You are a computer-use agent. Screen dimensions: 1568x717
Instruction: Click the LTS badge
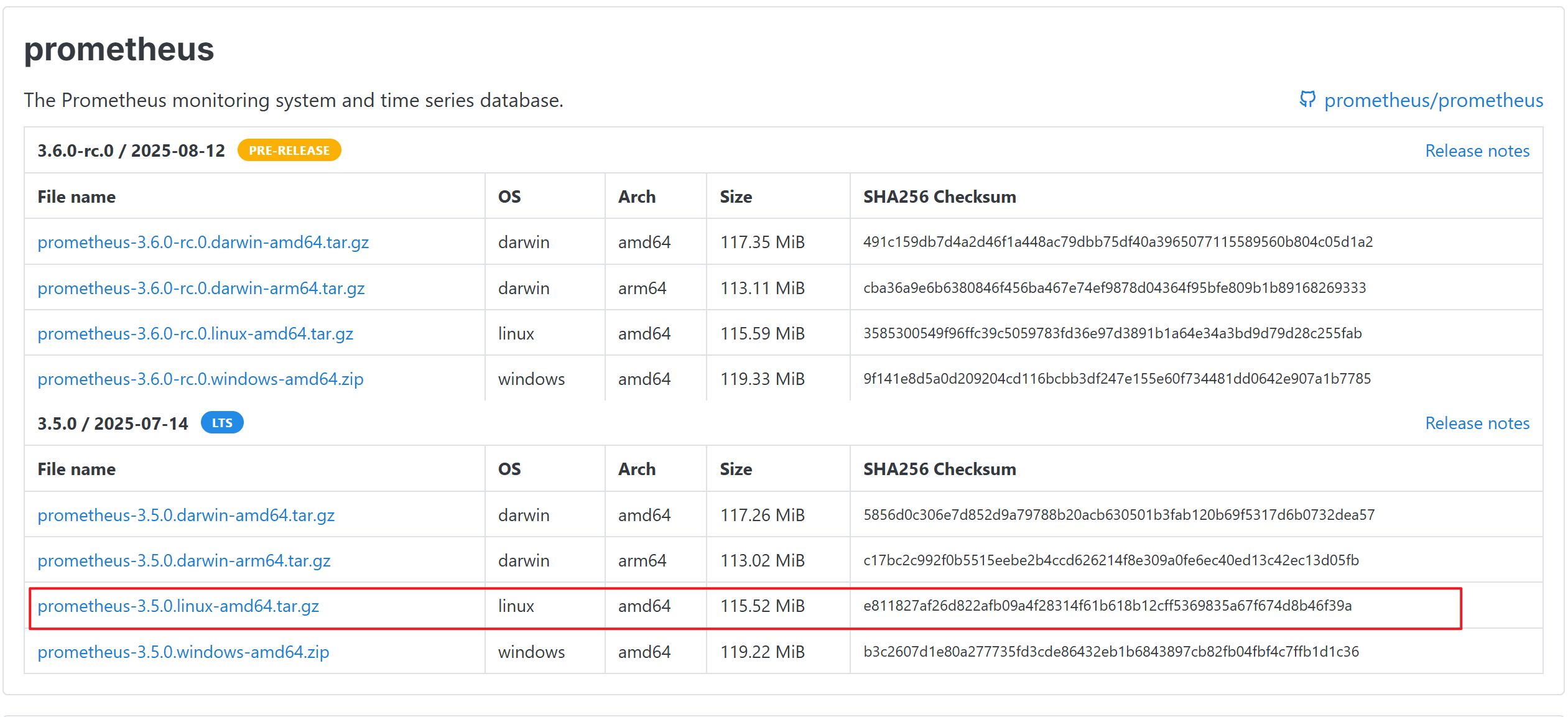pos(222,423)
